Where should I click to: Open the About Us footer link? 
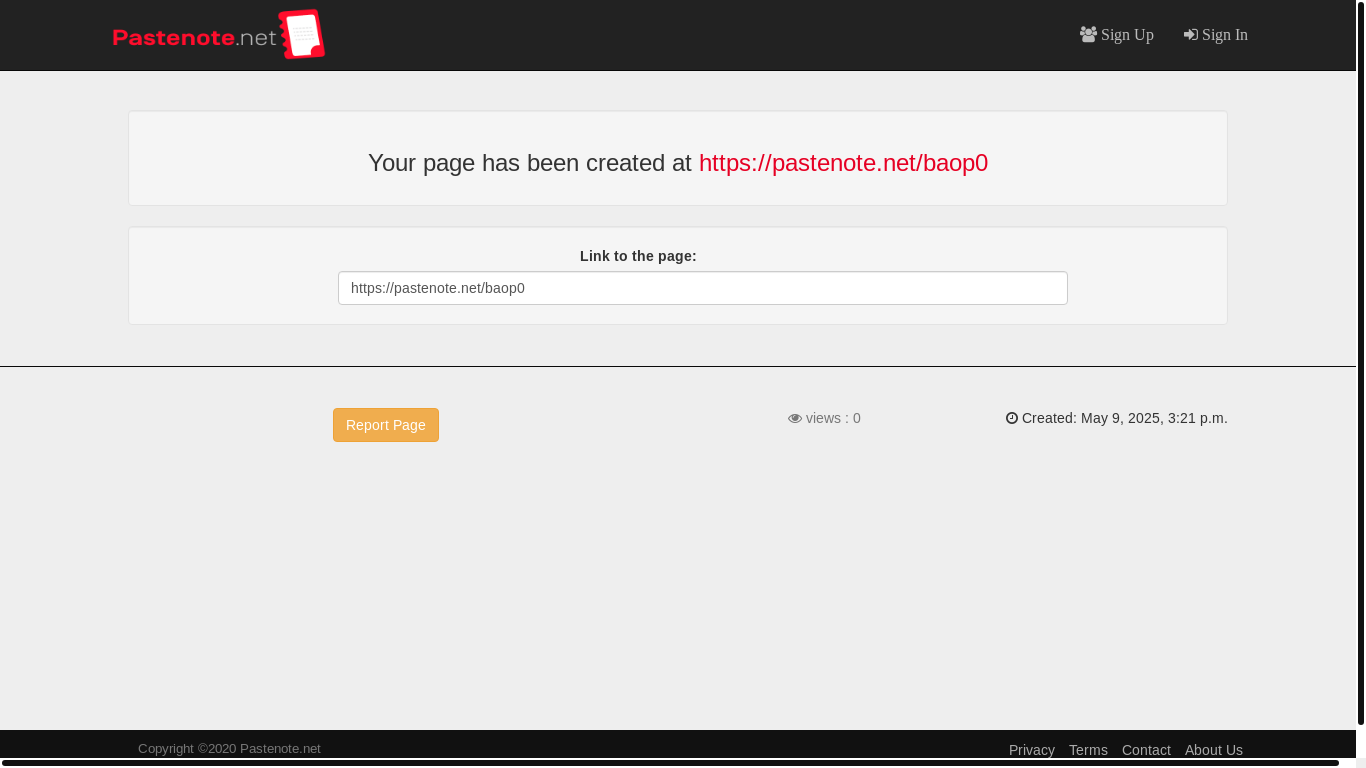click(x=1214, y=750)
